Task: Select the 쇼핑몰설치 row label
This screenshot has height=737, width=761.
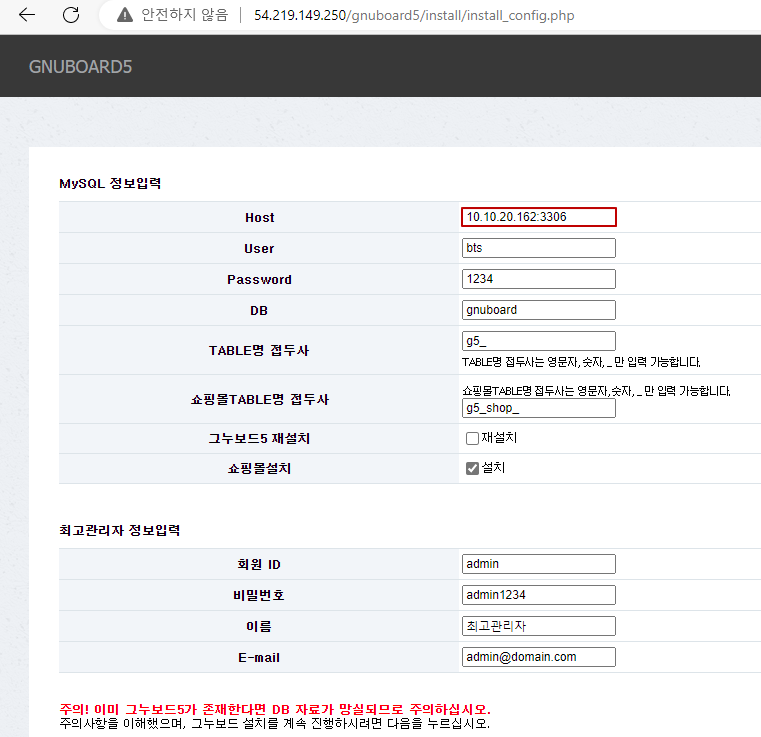Action: coord(259,469)
